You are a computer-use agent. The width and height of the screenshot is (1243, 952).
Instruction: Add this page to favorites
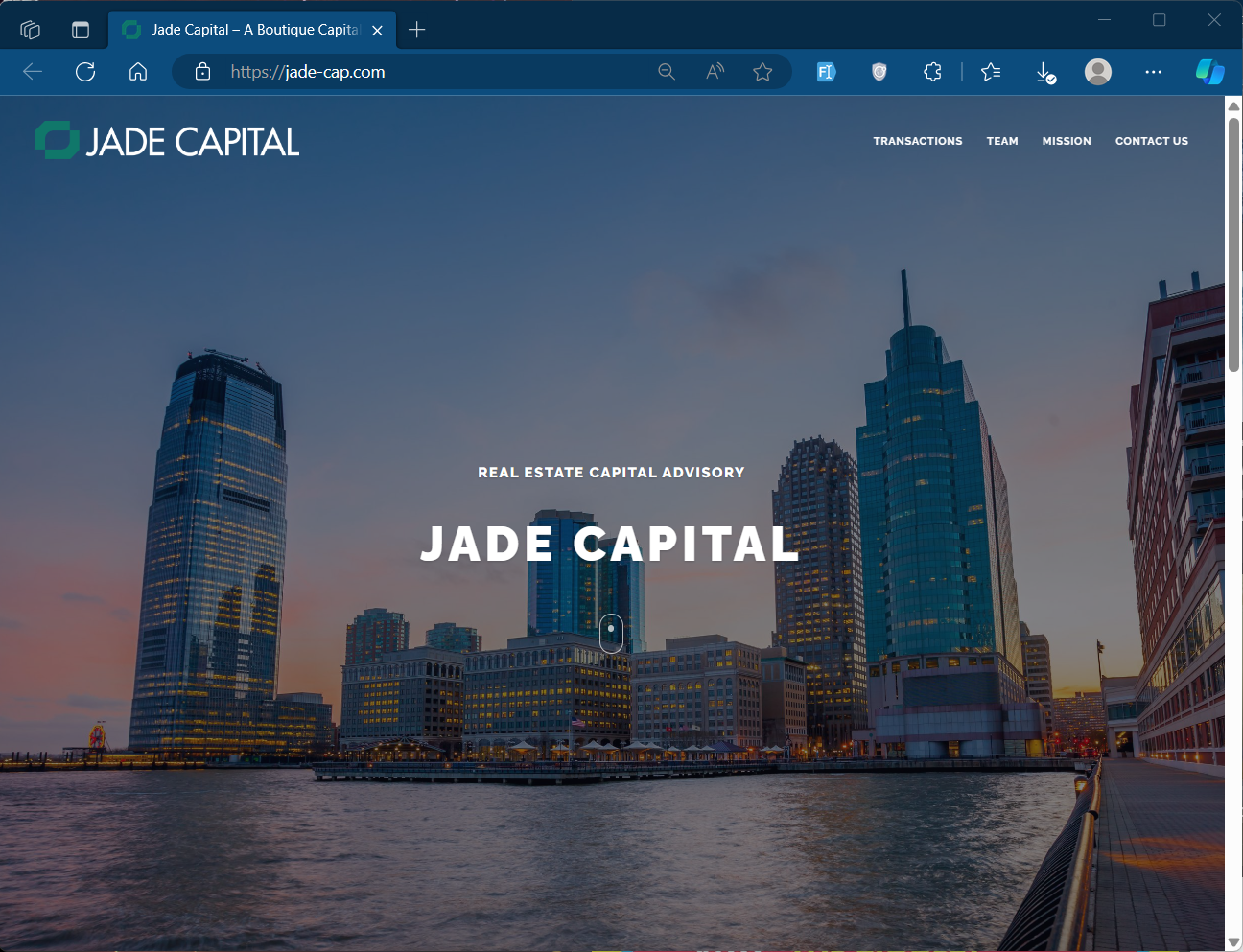point(762,72)
